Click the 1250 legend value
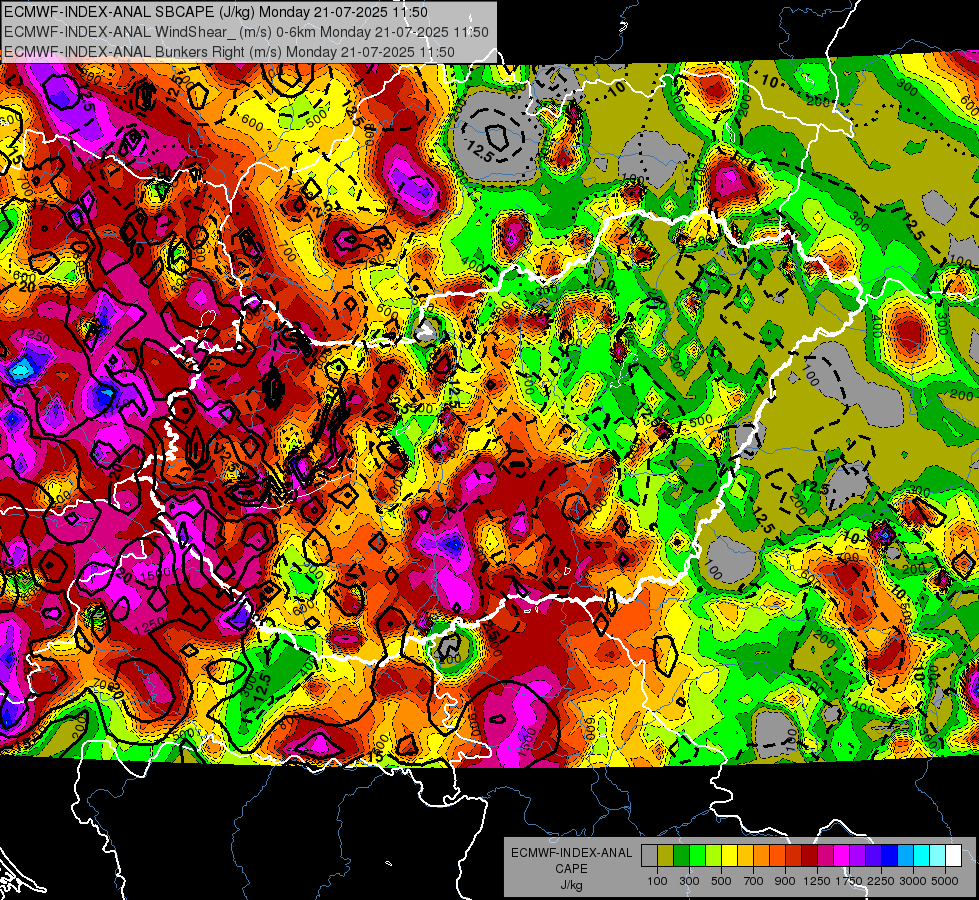Image resolution: width=979 pixels, height=900 pixels. point(817,881)
